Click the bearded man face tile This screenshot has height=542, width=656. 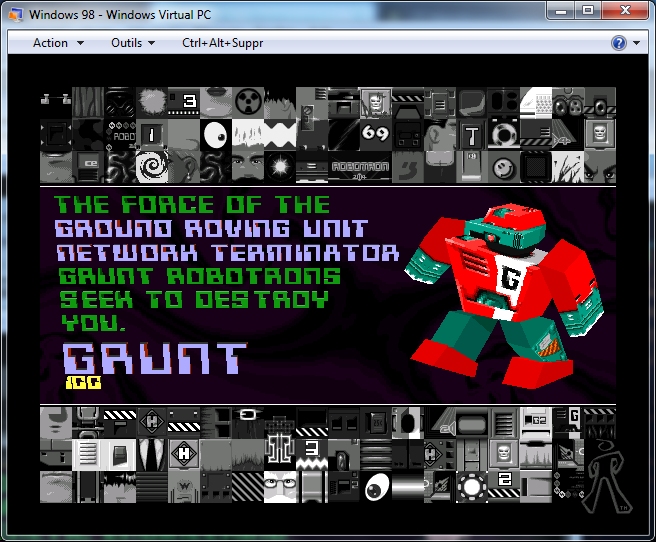[x=248, y=167]
